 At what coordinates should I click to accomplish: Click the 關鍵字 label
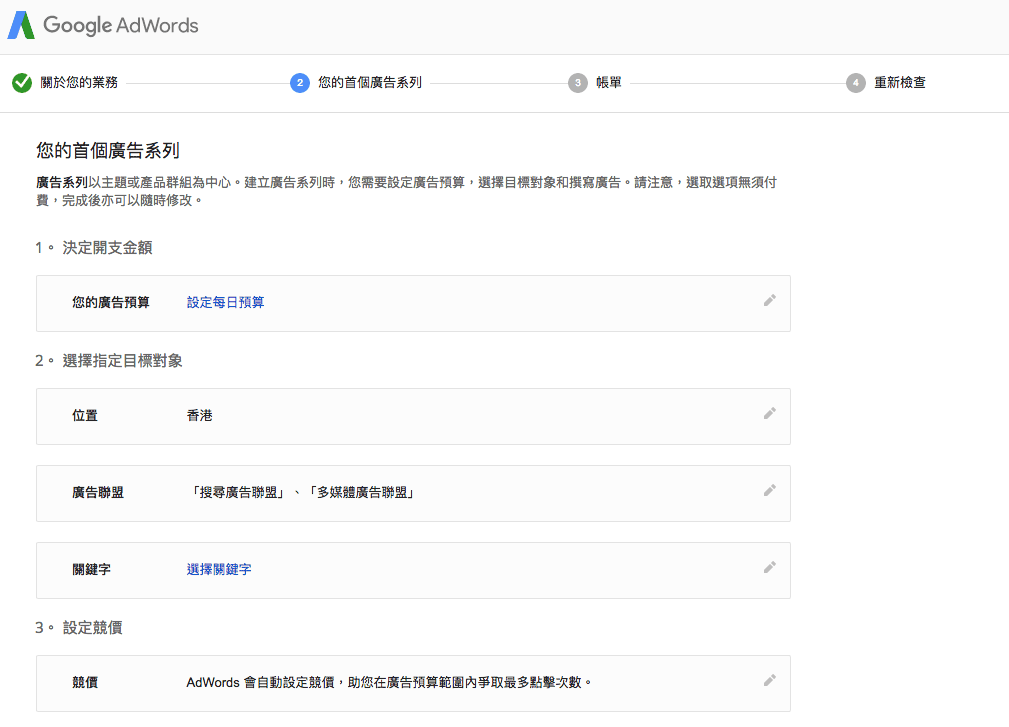[x=91, y=569]
